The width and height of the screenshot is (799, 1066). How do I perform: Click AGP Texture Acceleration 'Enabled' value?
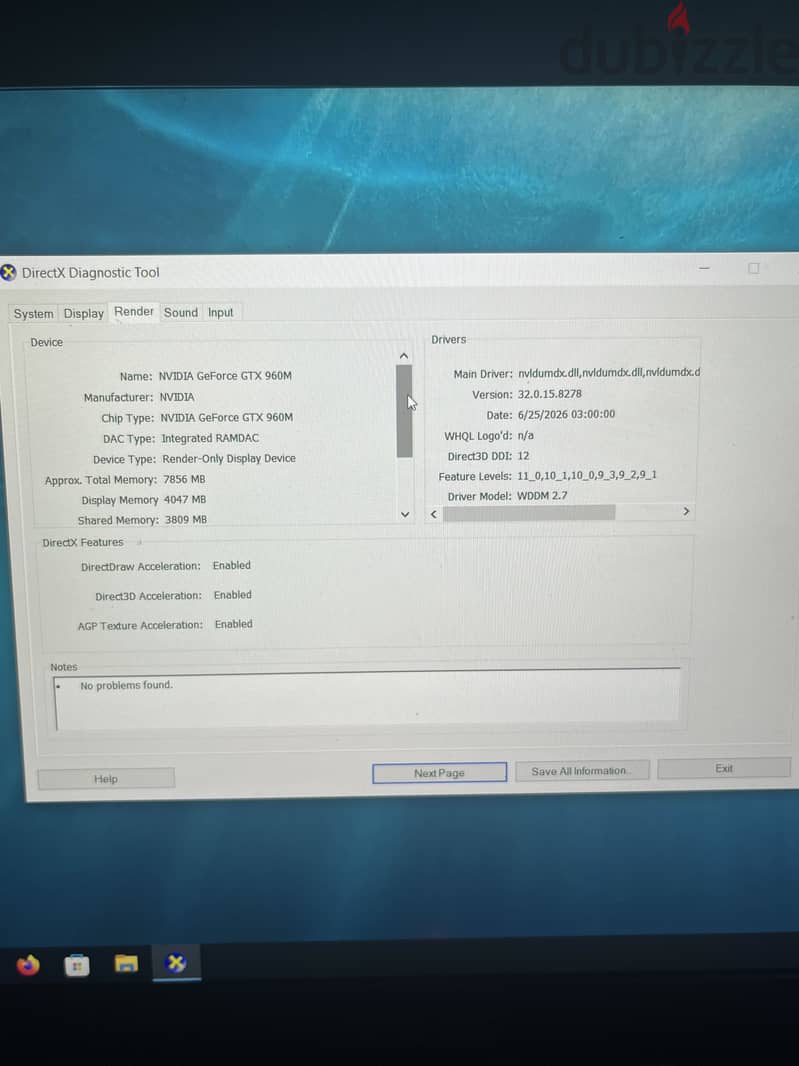click(x=233, y=624)
